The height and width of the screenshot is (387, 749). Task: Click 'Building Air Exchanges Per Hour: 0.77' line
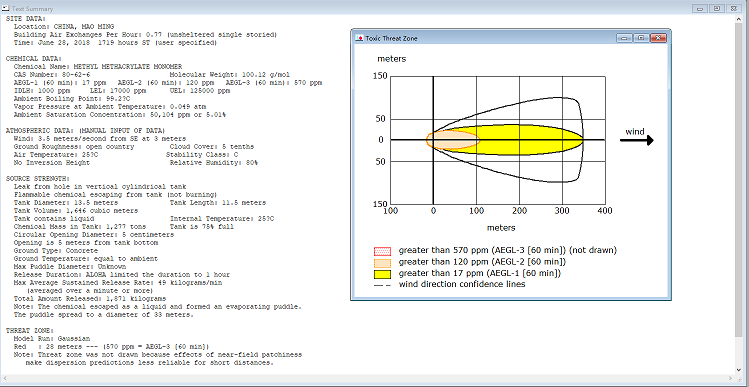point(145,35)
